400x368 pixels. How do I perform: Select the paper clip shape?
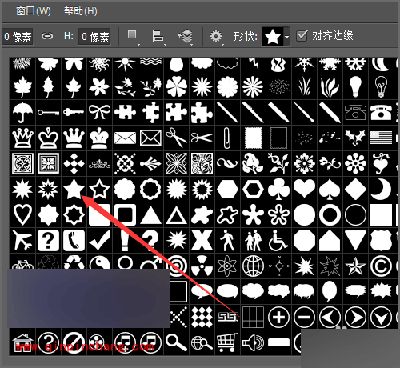click(x=227, y=138)
